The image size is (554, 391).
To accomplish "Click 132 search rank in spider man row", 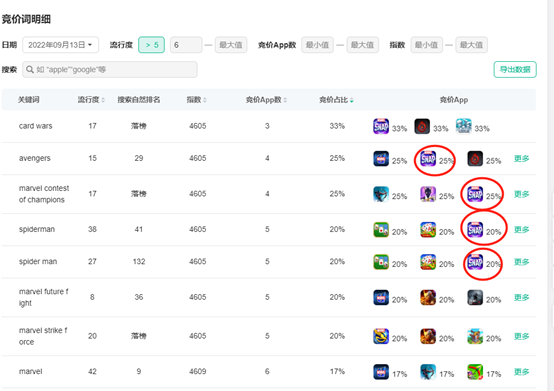I will tap(139, 262).
